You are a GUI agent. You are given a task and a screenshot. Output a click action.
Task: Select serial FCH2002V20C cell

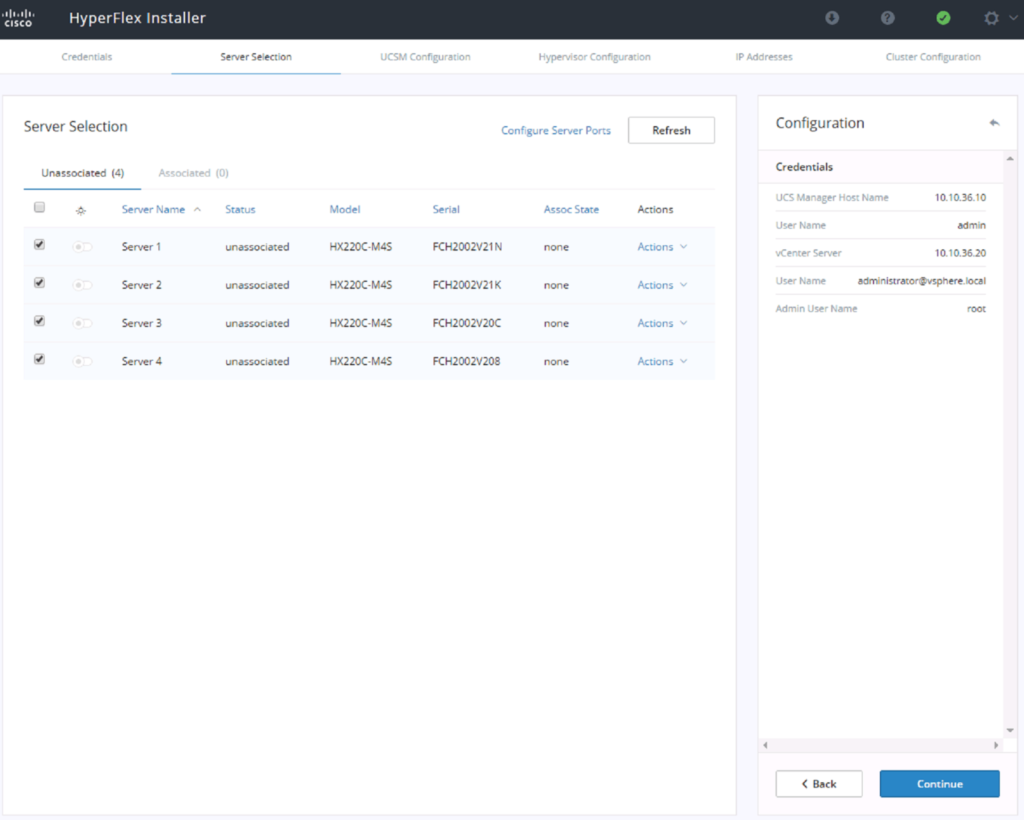pyautogui.click(x=467, y=323)
